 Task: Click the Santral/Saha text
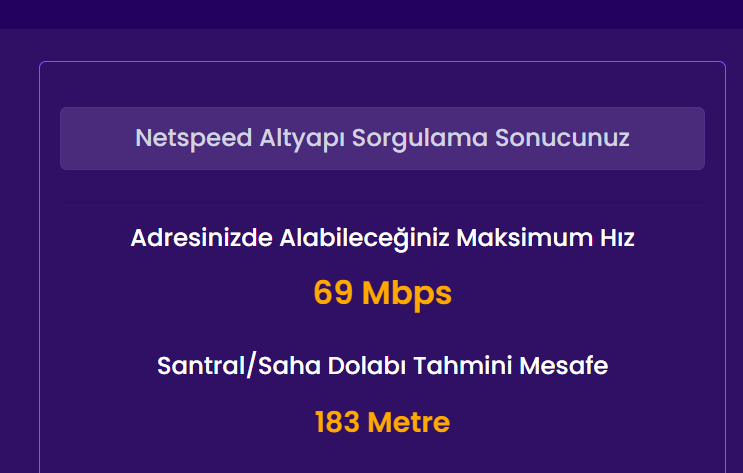pos(220,366)
